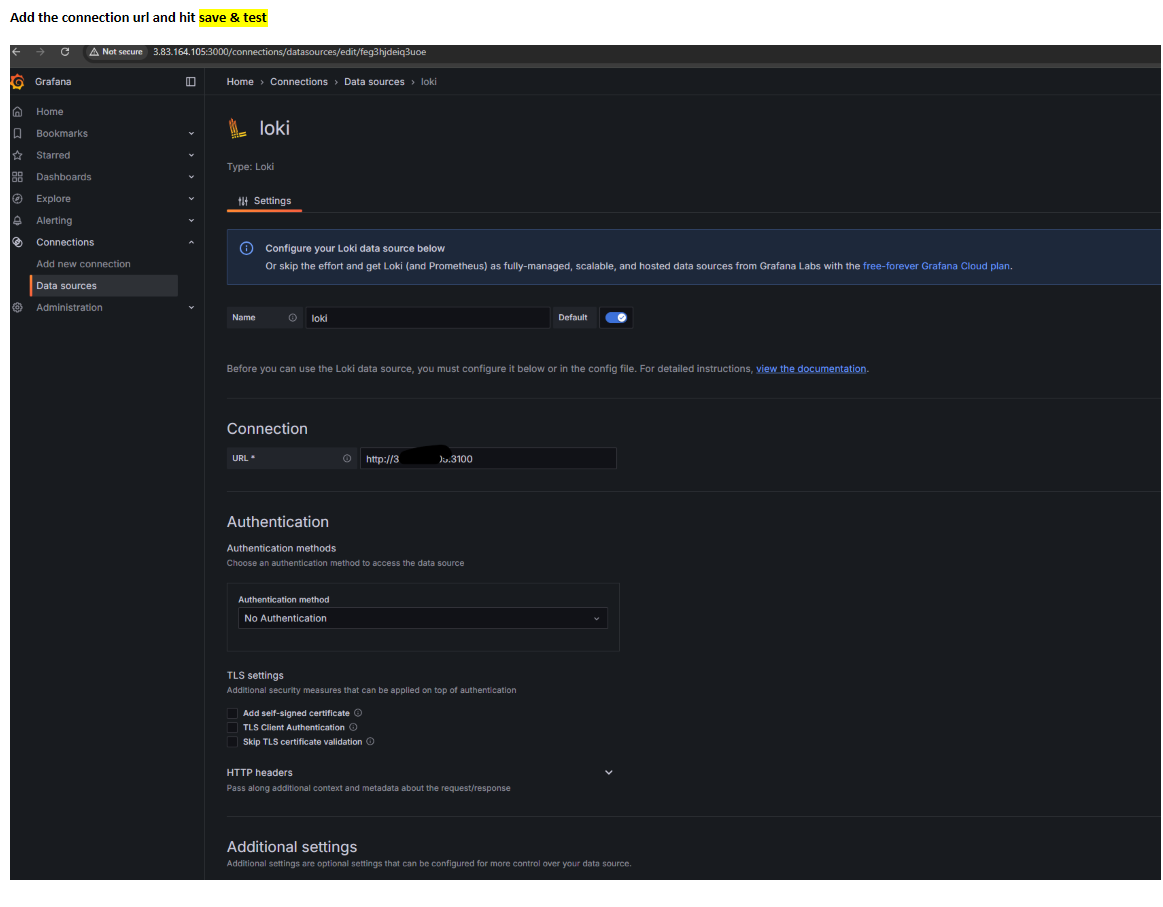Viewport: 1163px width, 907px height.
Task: Click the browser address bar URL
Action: [x=289, y=52]
